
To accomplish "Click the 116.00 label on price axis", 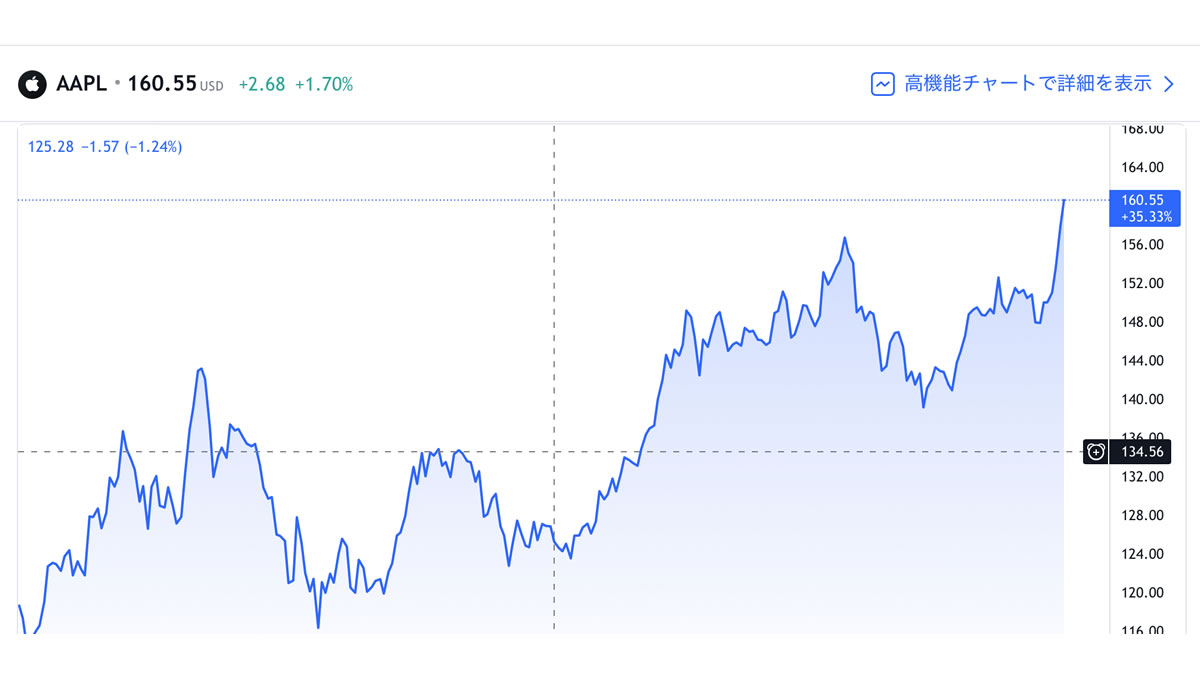I will tap(1142, 631).
